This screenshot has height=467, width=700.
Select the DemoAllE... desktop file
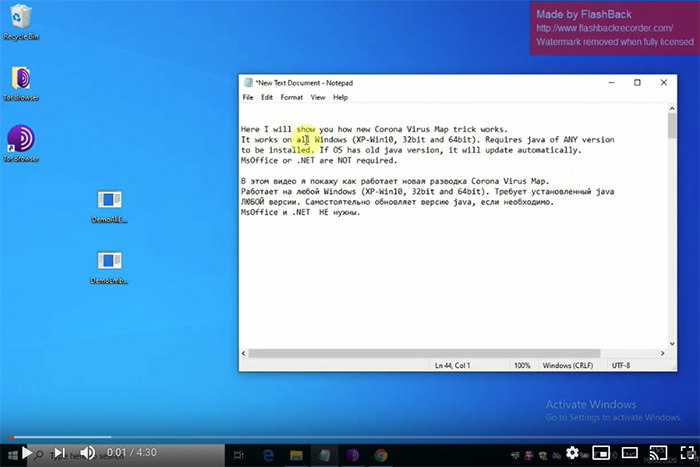point(109,206)
